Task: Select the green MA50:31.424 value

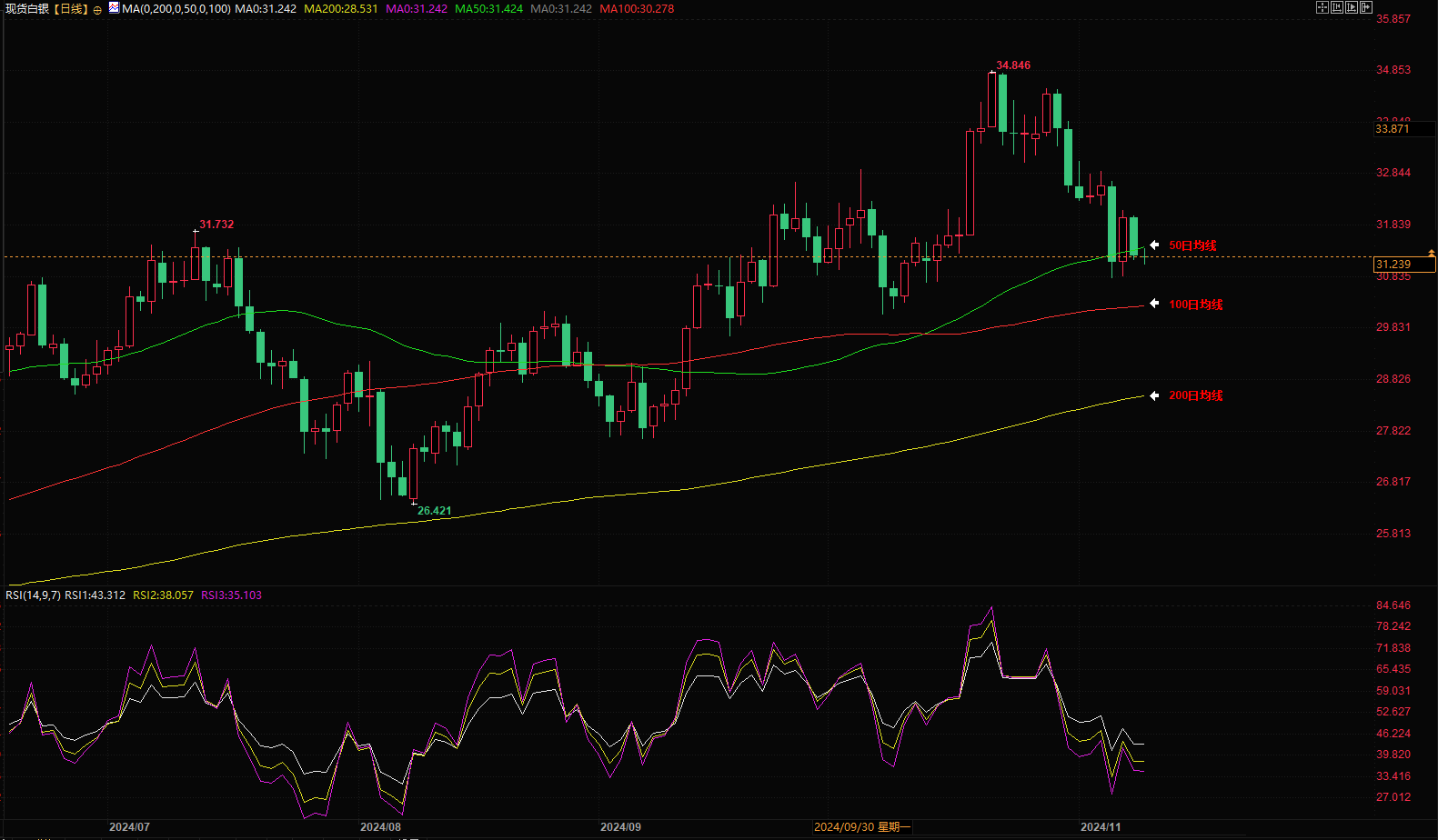Action: [489, 8]
